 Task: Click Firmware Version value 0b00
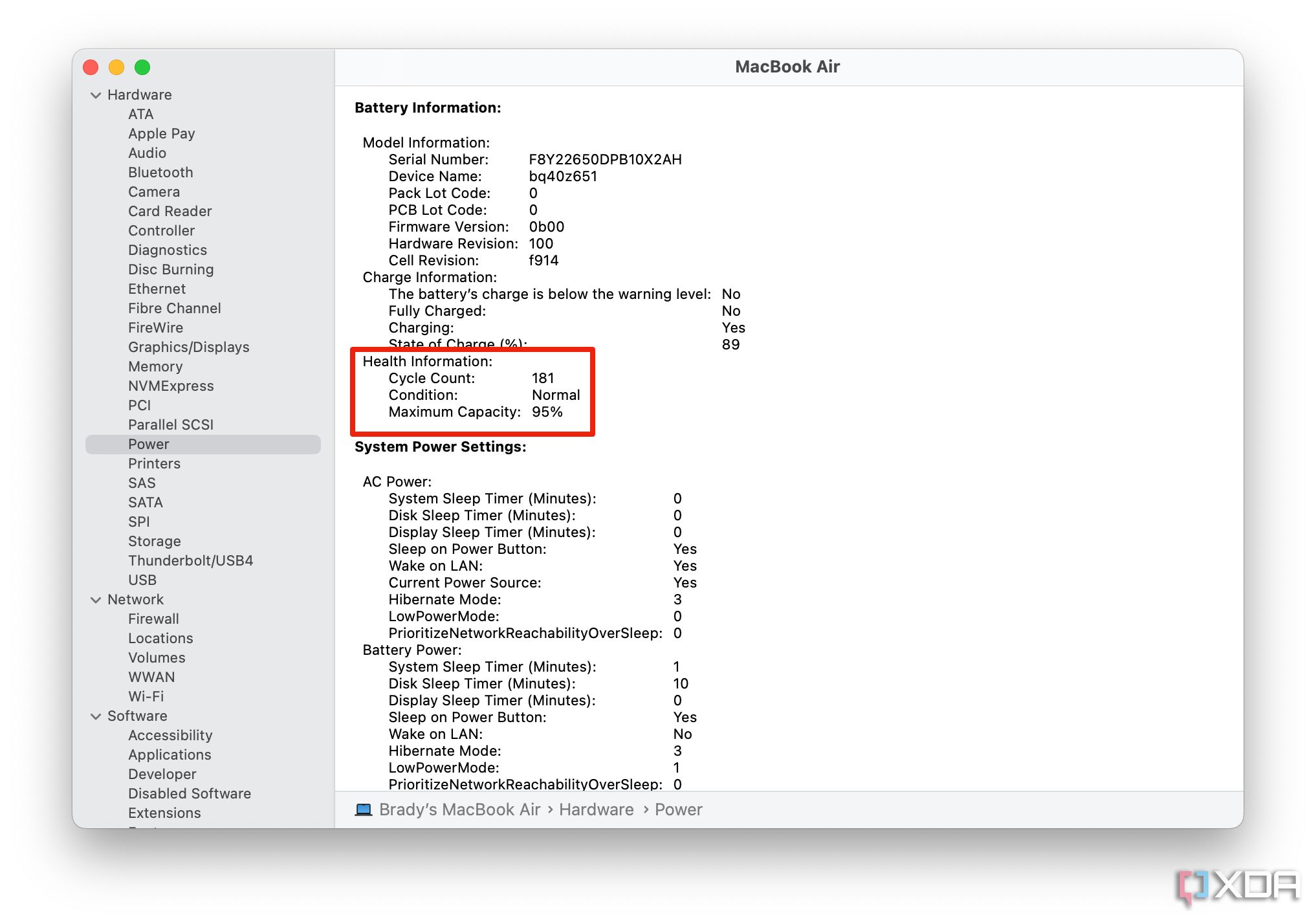[x=547, y=227]
